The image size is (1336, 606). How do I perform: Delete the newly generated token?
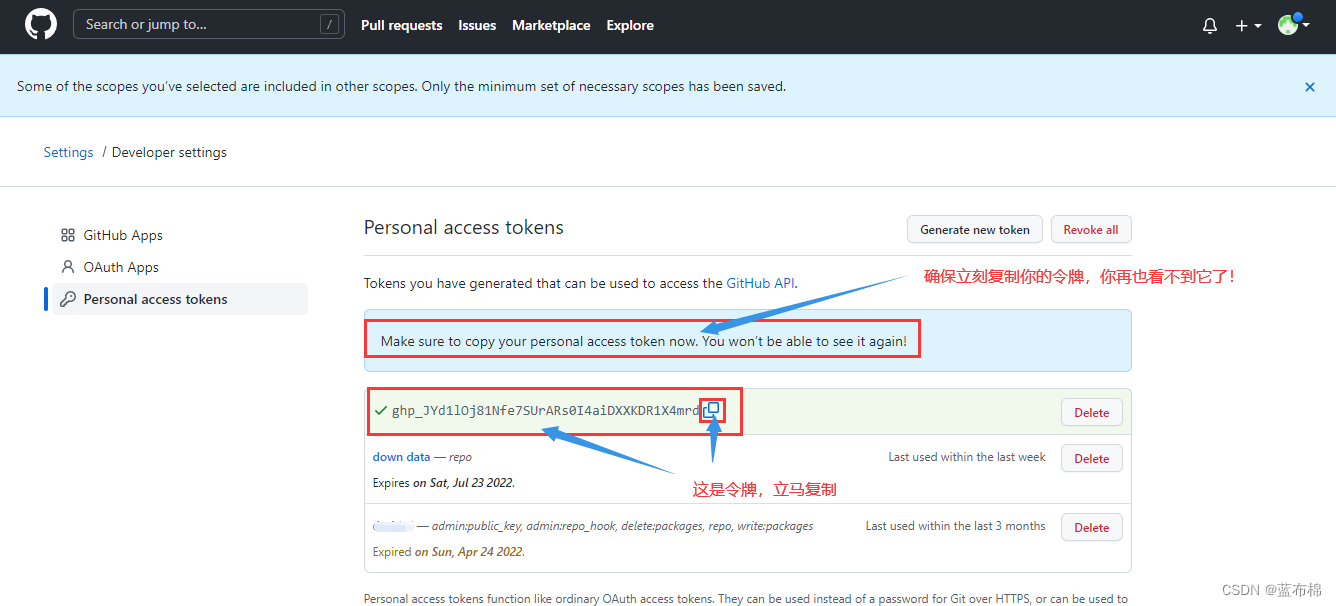click(1092, 412)
